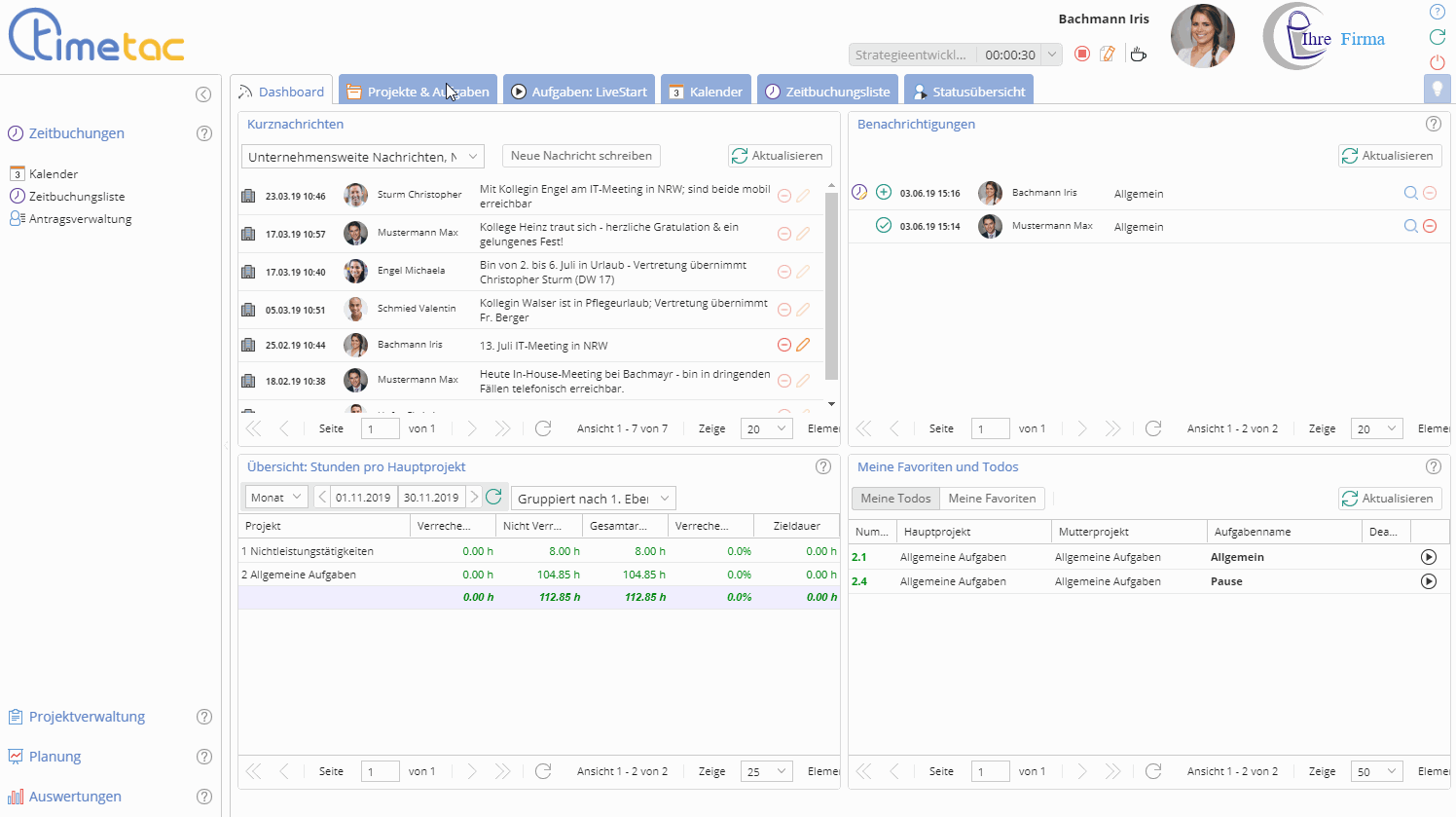Toggle the lightbulb hints button
This screenshot has width=1456, height=817.
point(1437,90)
